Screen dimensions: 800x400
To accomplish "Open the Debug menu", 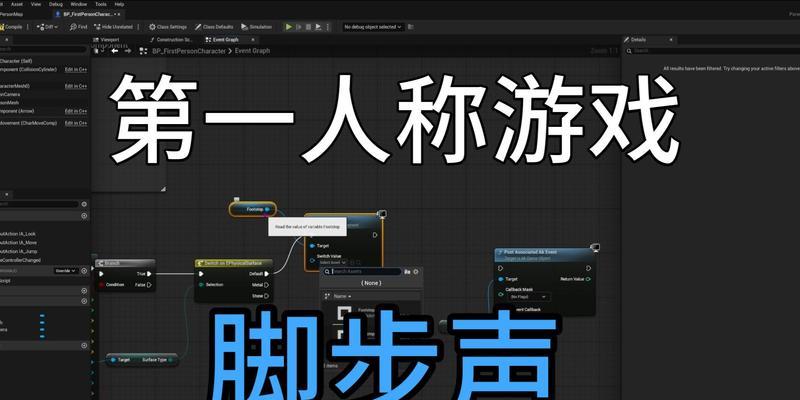I will (x=56, y=4).
